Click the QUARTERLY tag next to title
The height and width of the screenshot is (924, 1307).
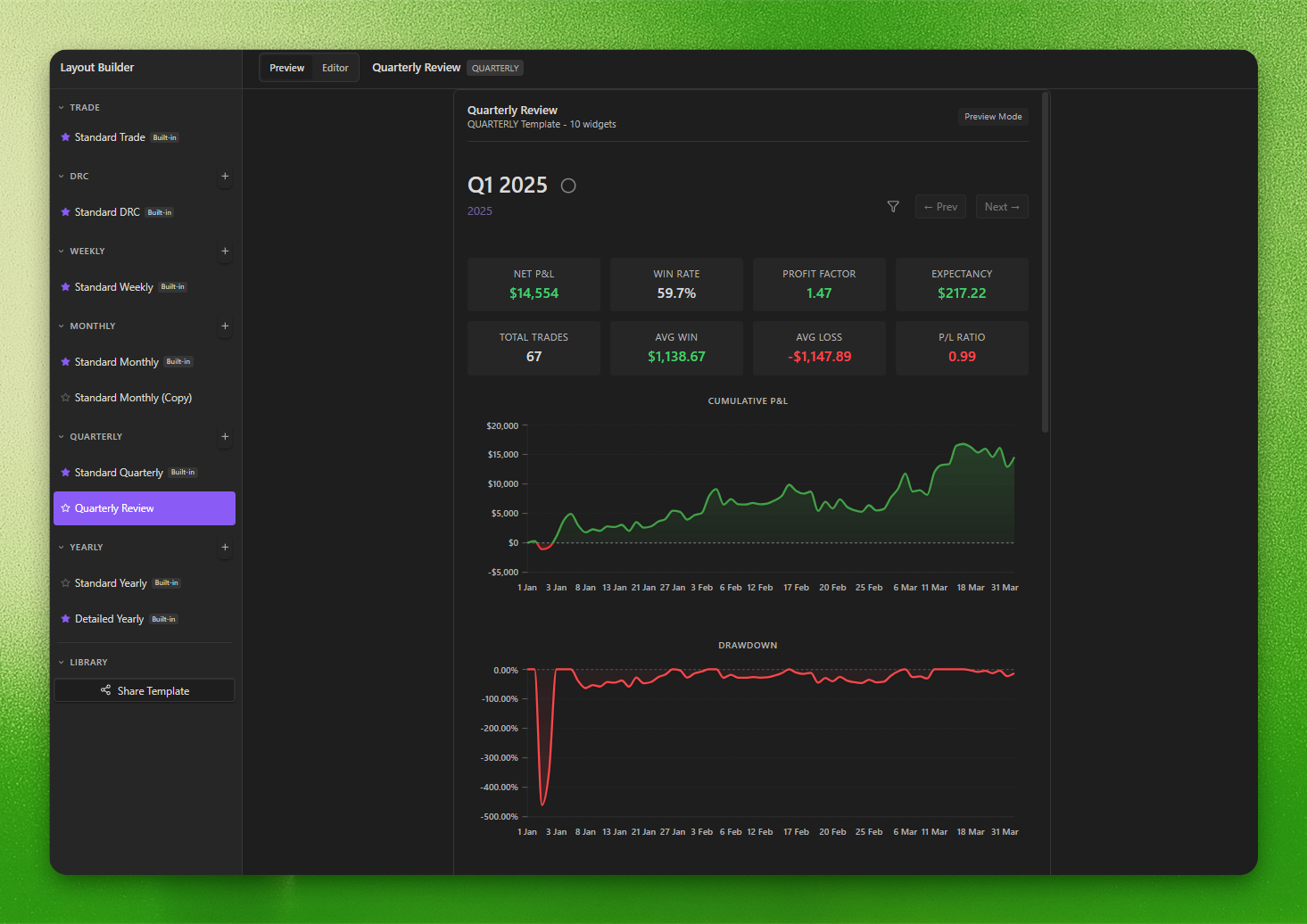[x=495, y=68]
